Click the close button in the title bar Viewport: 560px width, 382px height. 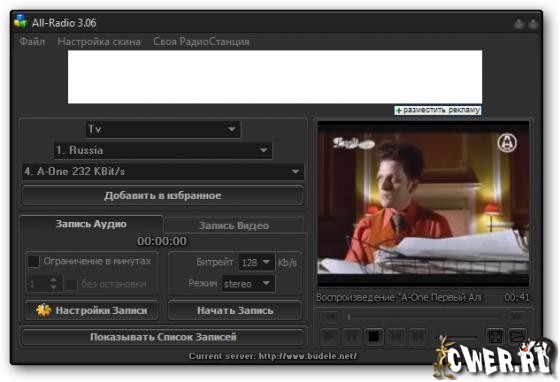click(533, 24)
